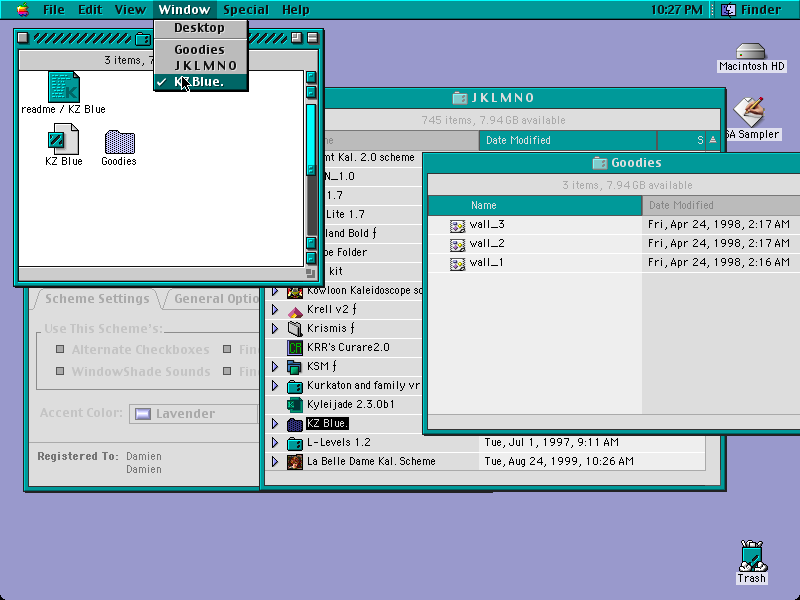
Task: Choose Desktop from the Window menu
Action: 201,28
